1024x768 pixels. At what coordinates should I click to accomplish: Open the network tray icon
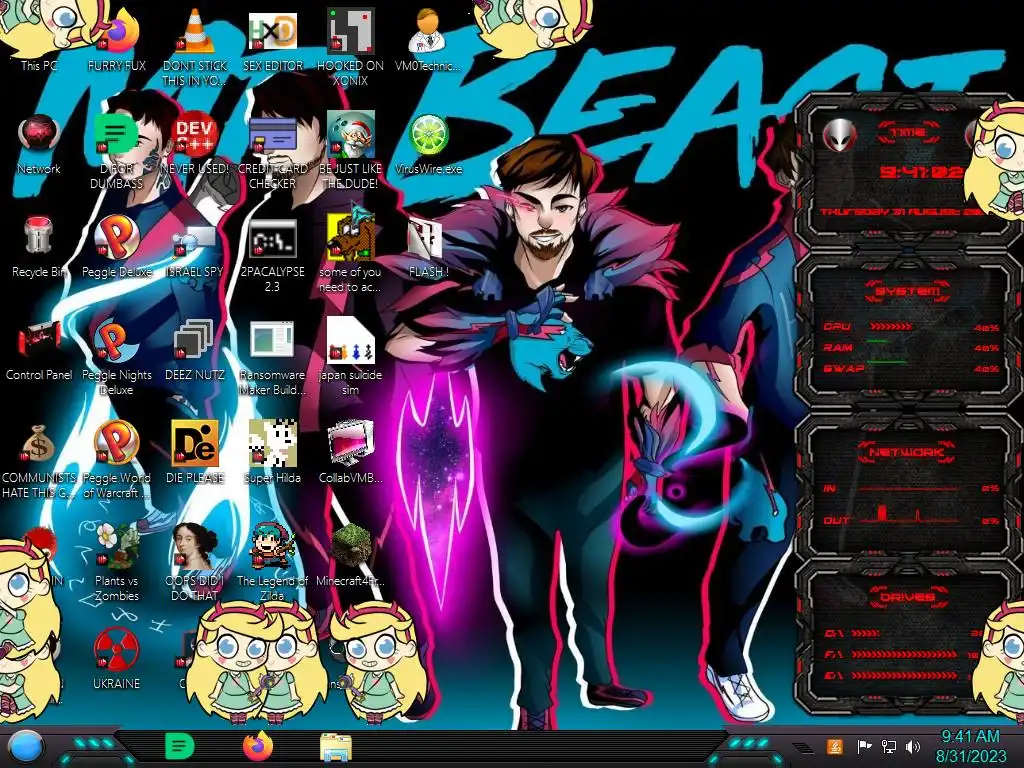889,746
